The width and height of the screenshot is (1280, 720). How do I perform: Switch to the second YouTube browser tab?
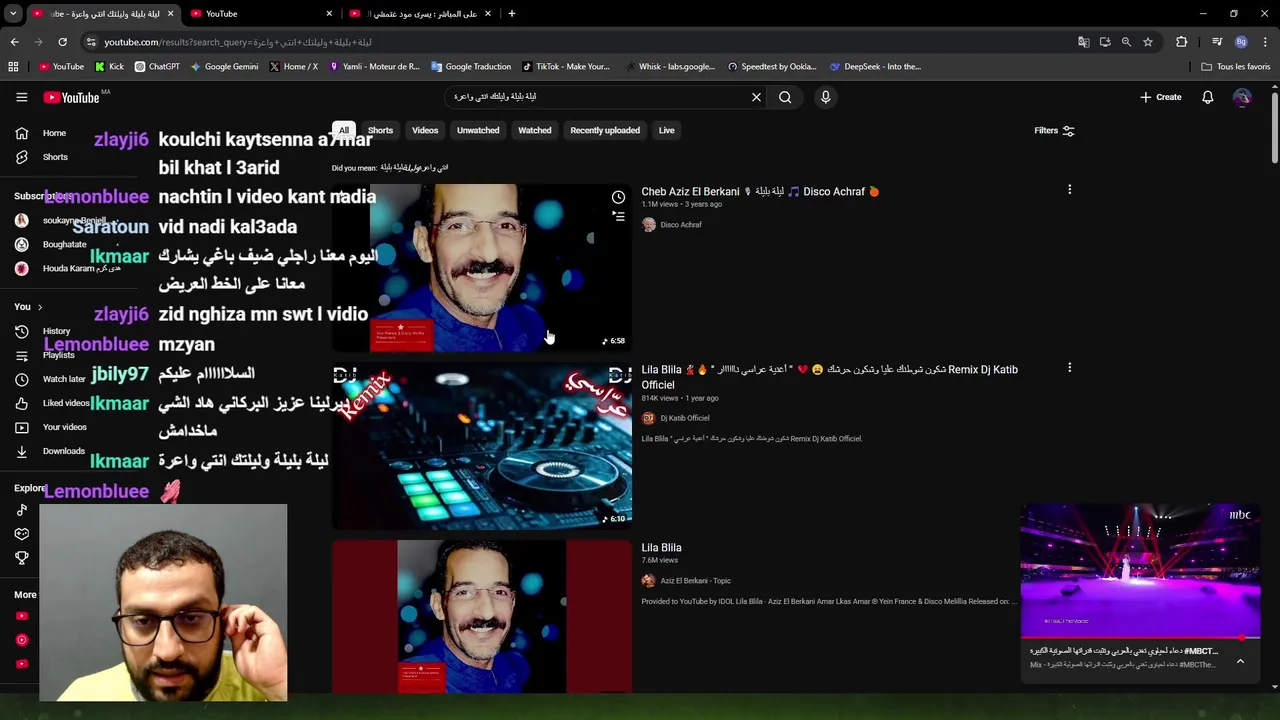260,14
